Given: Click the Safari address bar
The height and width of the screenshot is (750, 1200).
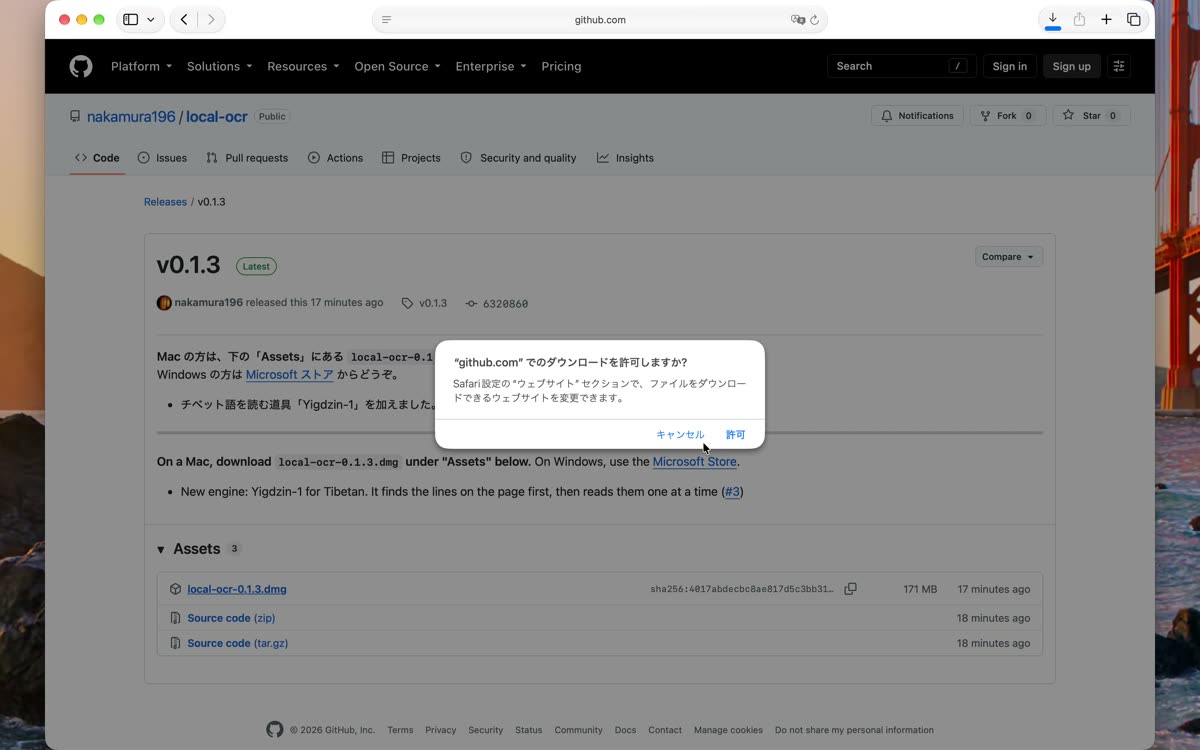Looking at the screenshot, I should coord(600,20).
